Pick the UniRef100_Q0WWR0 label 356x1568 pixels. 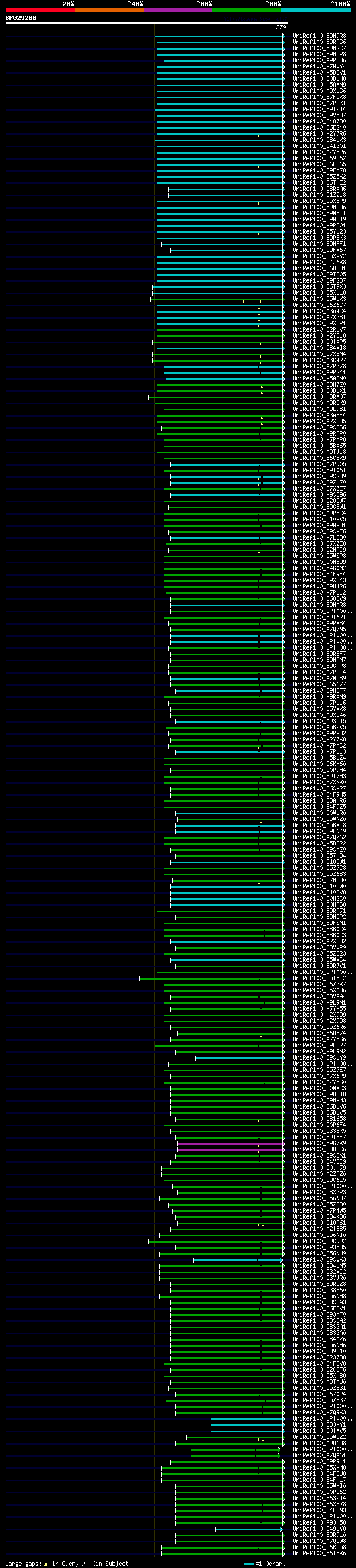tap(319, 813)
